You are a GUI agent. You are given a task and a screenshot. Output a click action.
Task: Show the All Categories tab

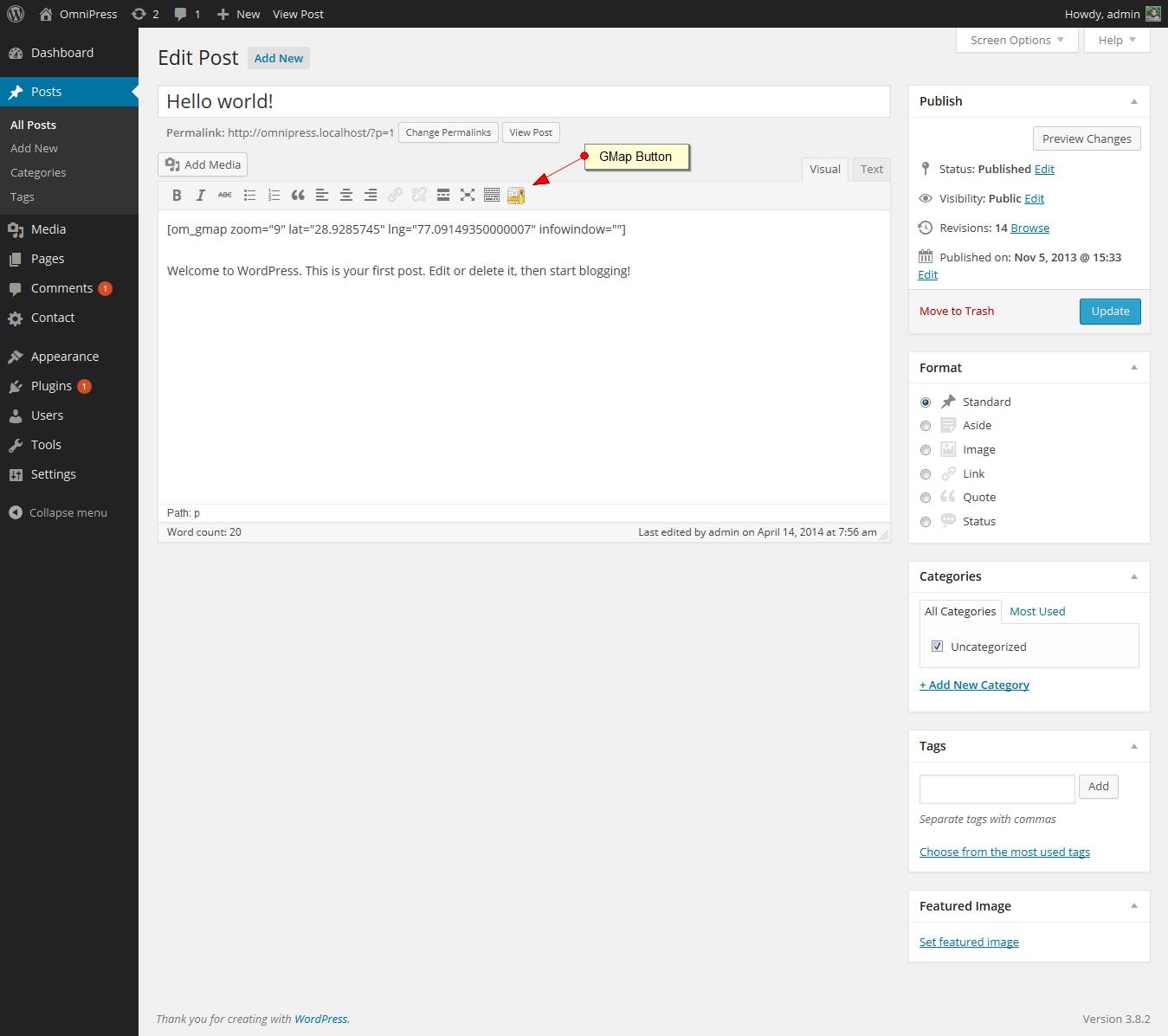[960, 612]
